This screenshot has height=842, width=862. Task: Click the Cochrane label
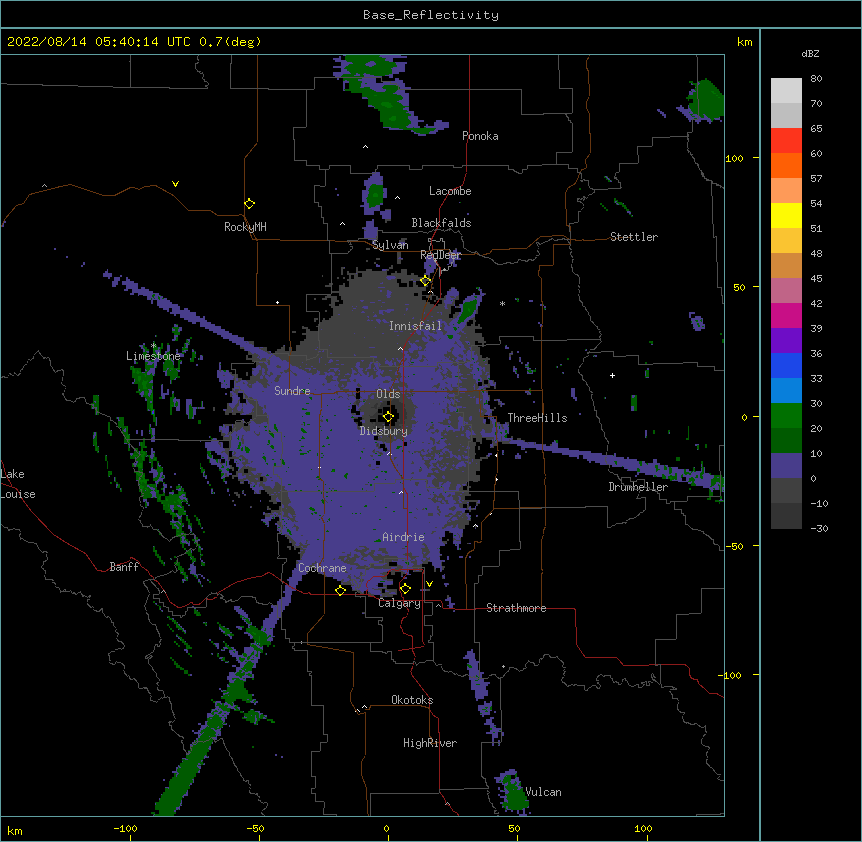click(322, 568)
